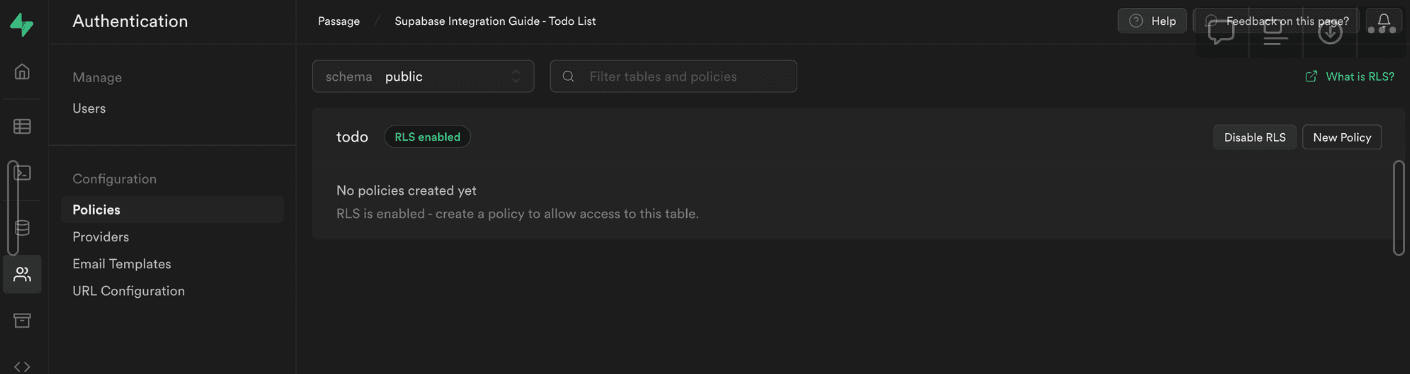Expand the schema public dropdown
1410x374 pixels.
[x=423, y=76]
